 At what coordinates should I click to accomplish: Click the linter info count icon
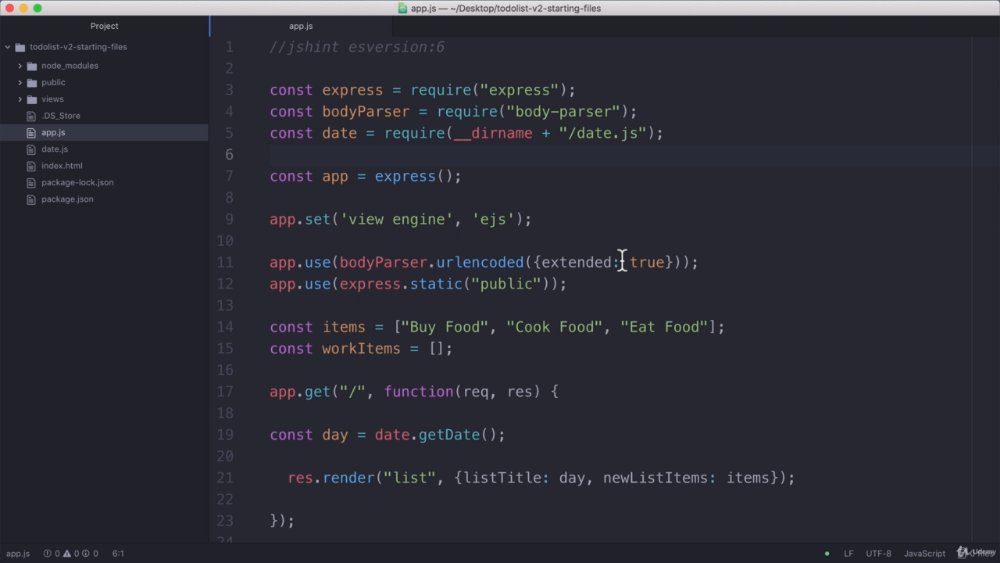(85, 553)
